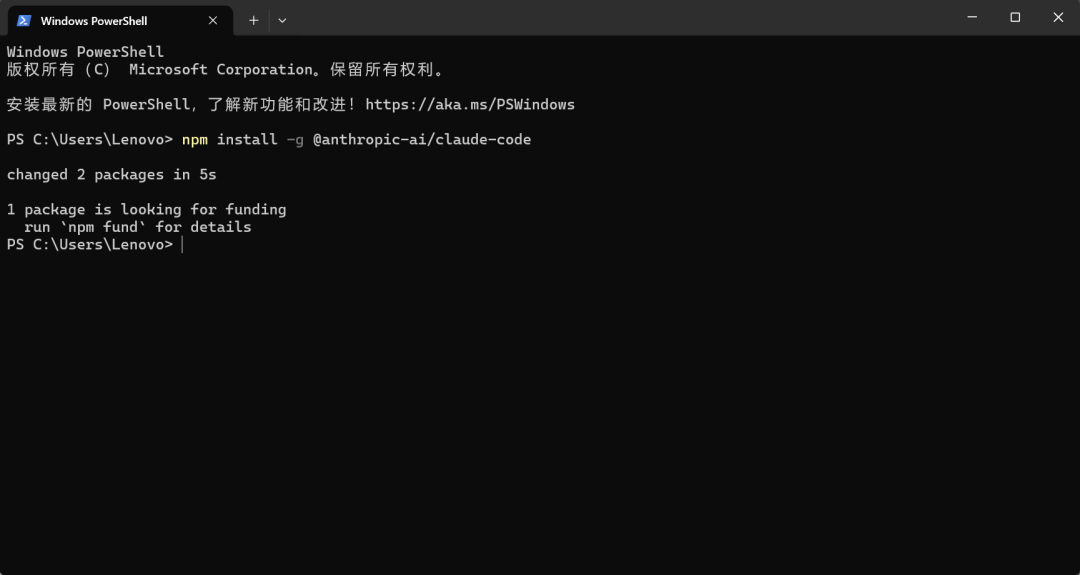Select the Windows PowerShell tab title
1080x575 pixels.
(94, 21)
